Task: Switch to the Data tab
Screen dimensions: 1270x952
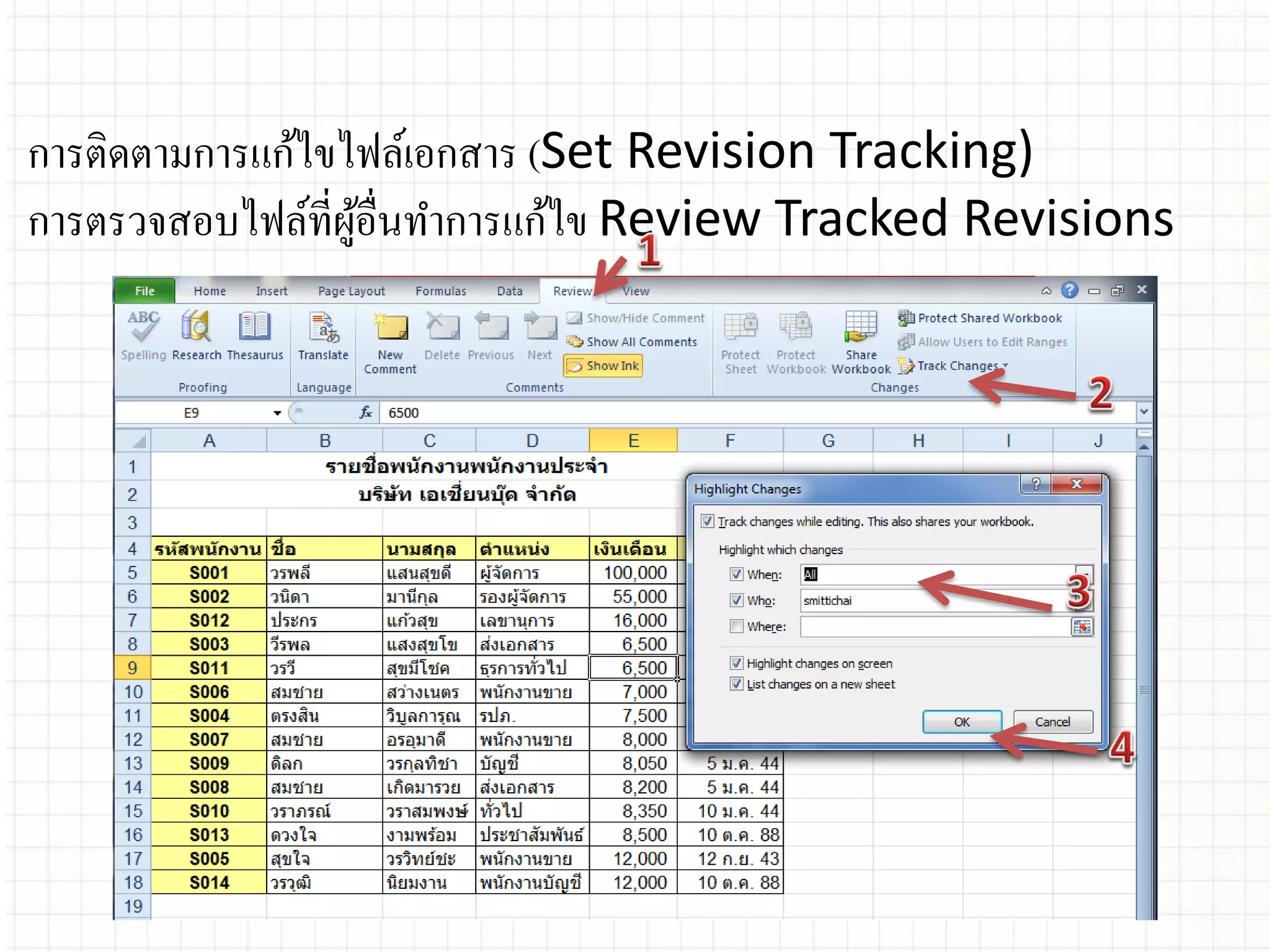Action: [x=510, y=291]
